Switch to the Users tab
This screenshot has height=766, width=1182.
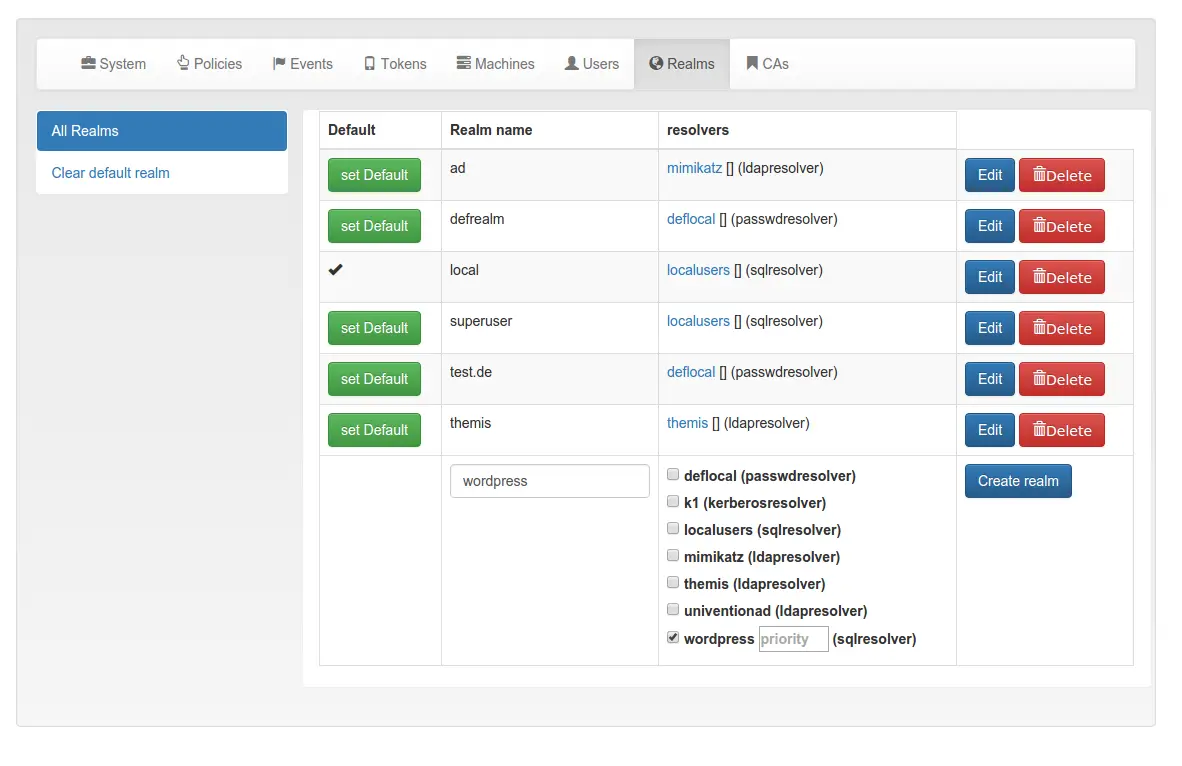(592, 64)
